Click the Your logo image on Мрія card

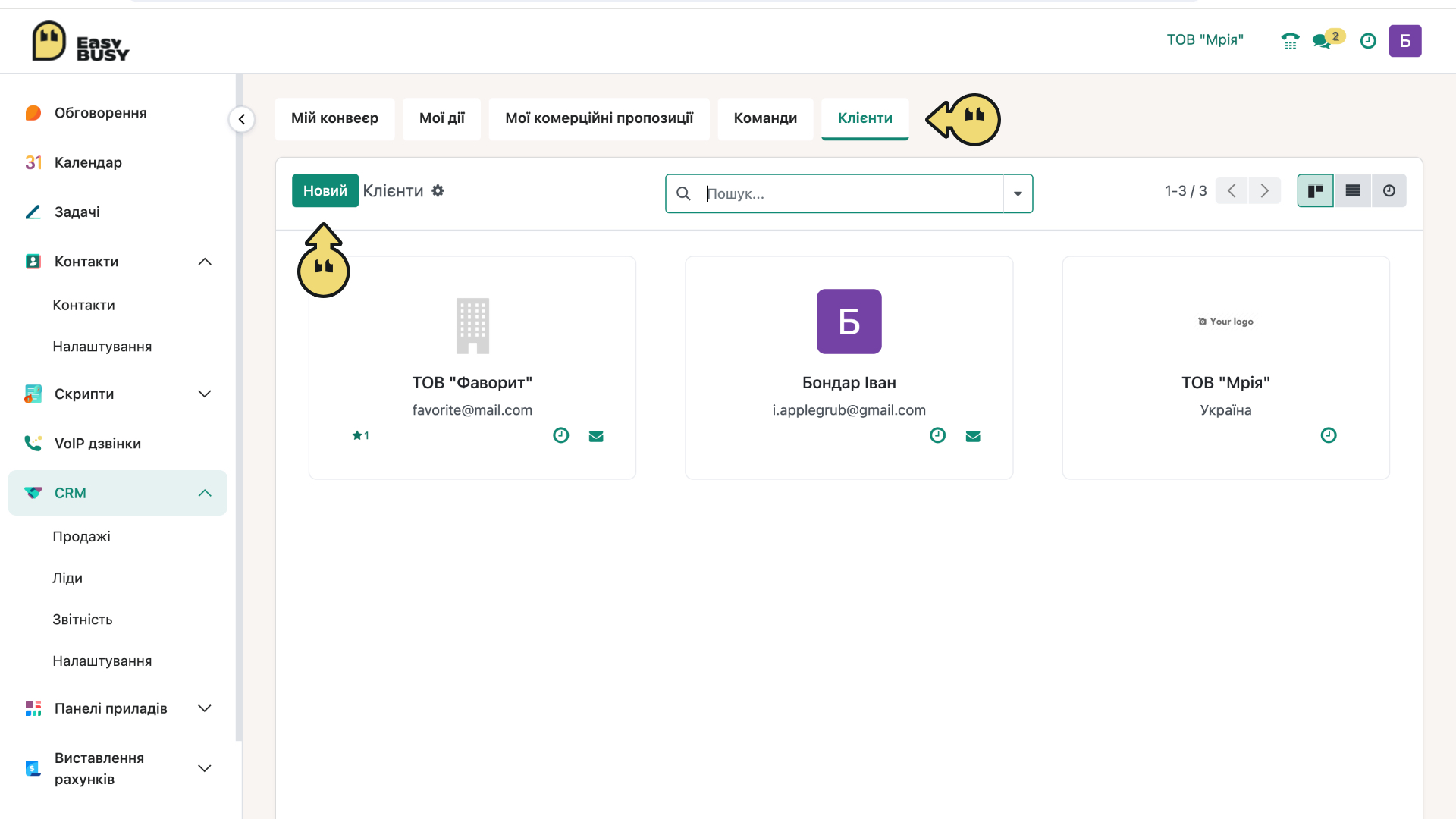pos(1225,322)
